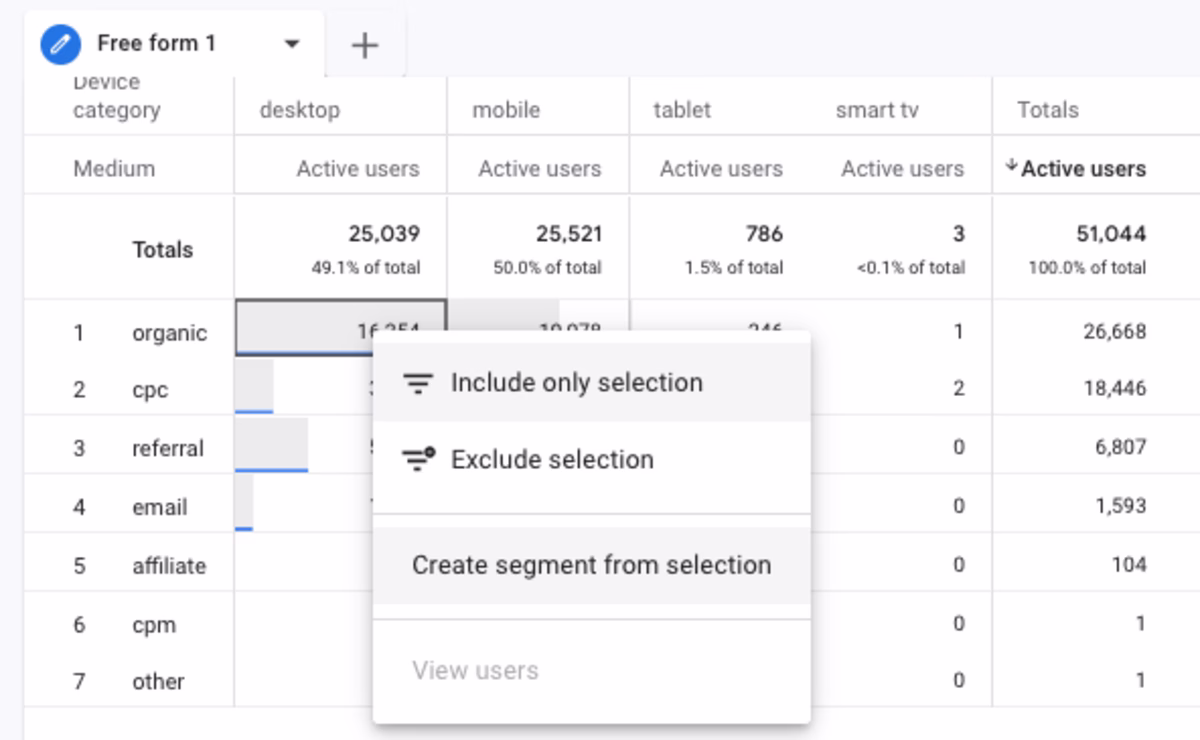
Task: Select the organic medium row label
Action: 169,332
